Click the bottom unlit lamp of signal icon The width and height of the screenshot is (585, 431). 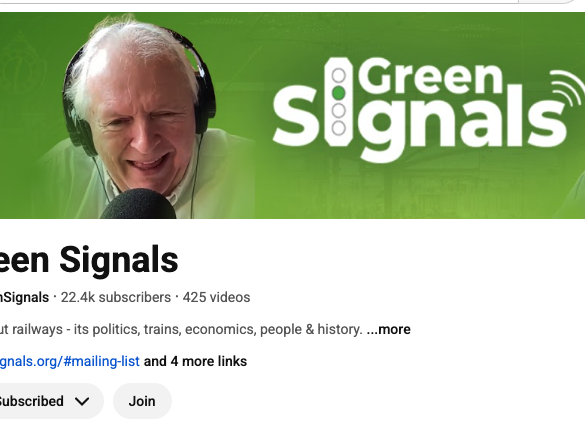(x=338, y=128)
